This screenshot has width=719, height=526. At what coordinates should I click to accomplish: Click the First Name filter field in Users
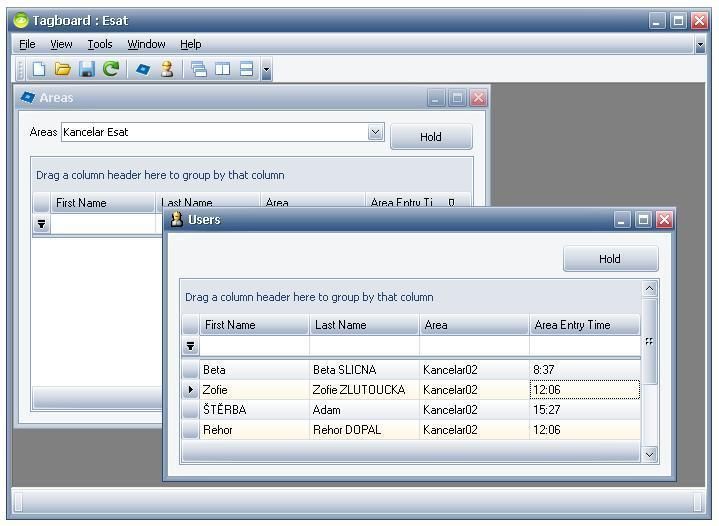254,346
